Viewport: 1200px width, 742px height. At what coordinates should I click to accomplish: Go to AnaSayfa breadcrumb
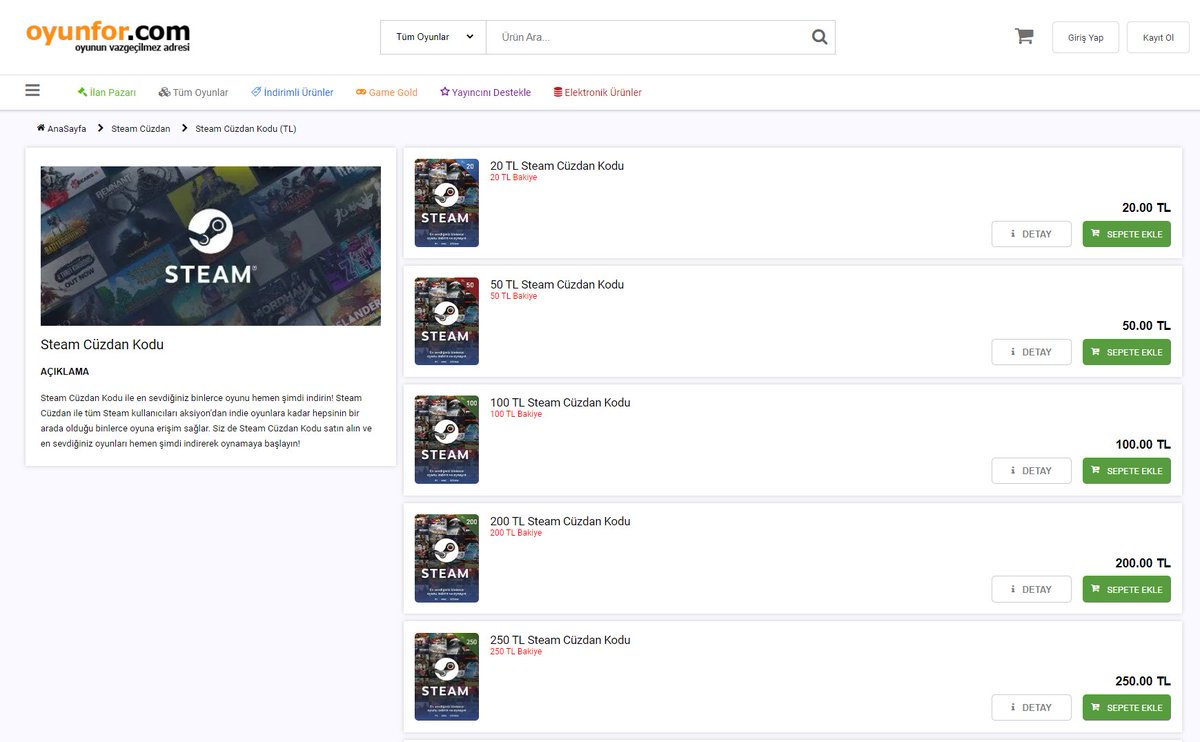click(62, 128)
